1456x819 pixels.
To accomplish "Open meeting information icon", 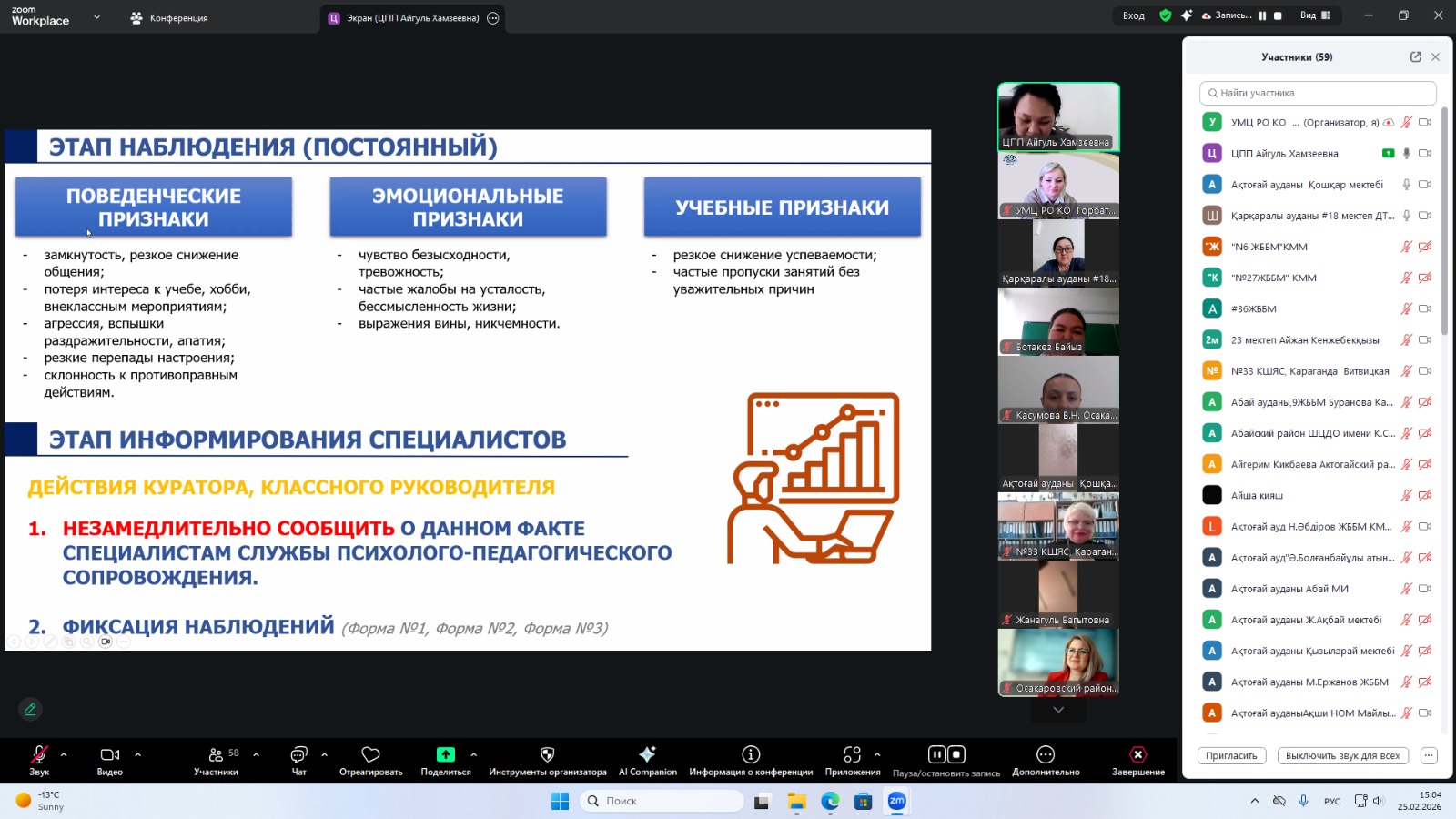I will point(751,754).
